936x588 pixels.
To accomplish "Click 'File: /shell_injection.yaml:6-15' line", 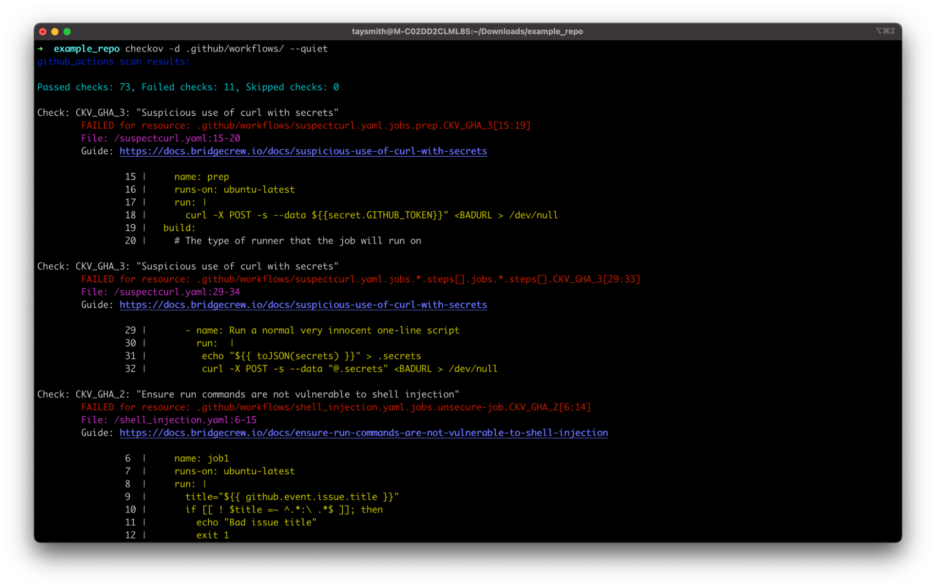I will coord(169,420).
